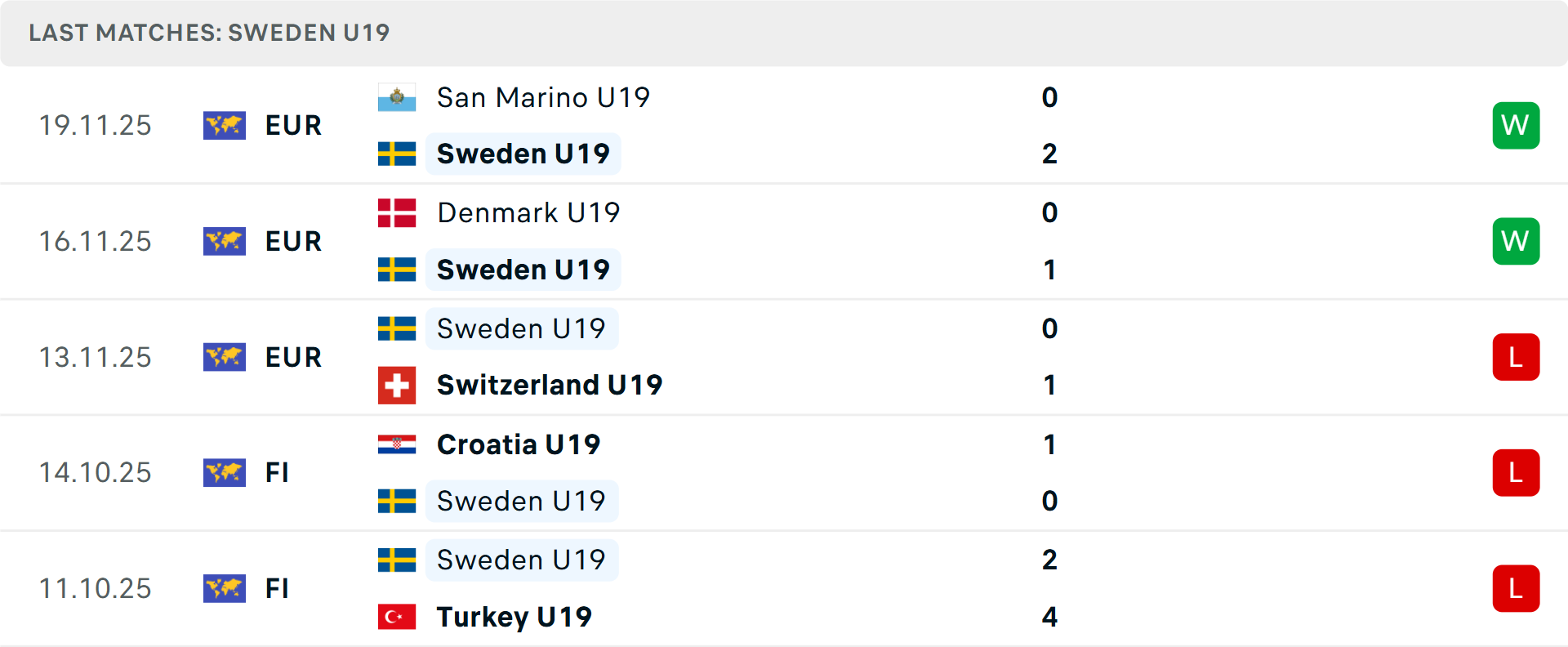Click the Switzerland flag icon

[397, 385]
